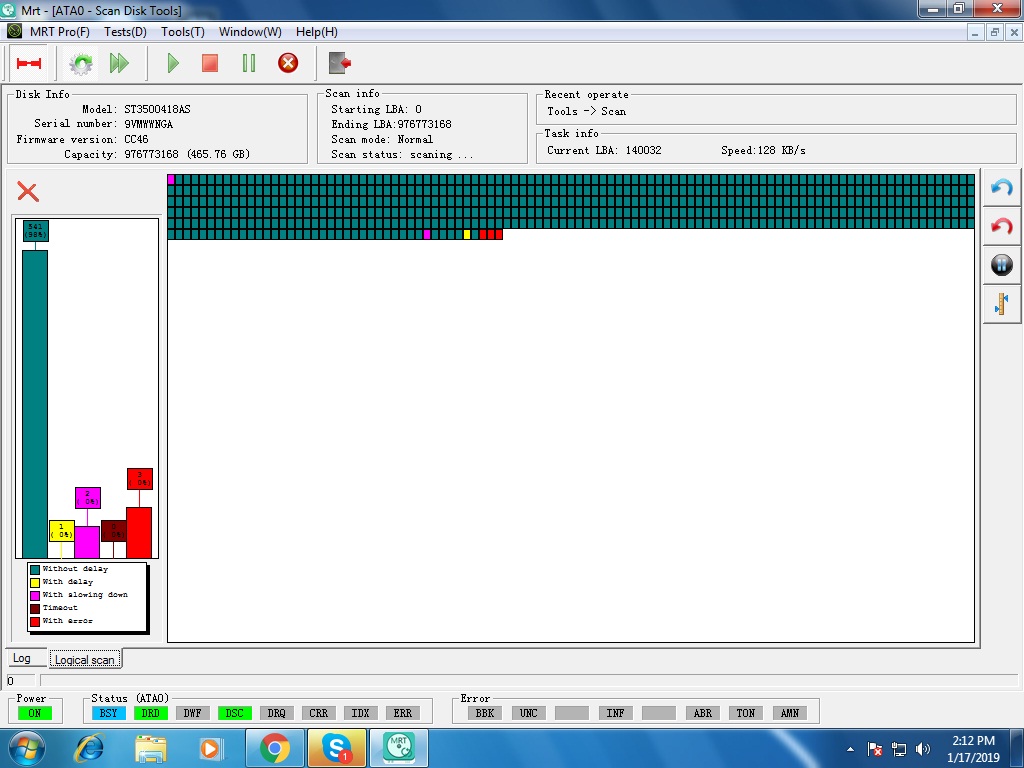Click the green gear settings toolbar icon
This screenshot has width=1024, height=768.
pos(81,63)
